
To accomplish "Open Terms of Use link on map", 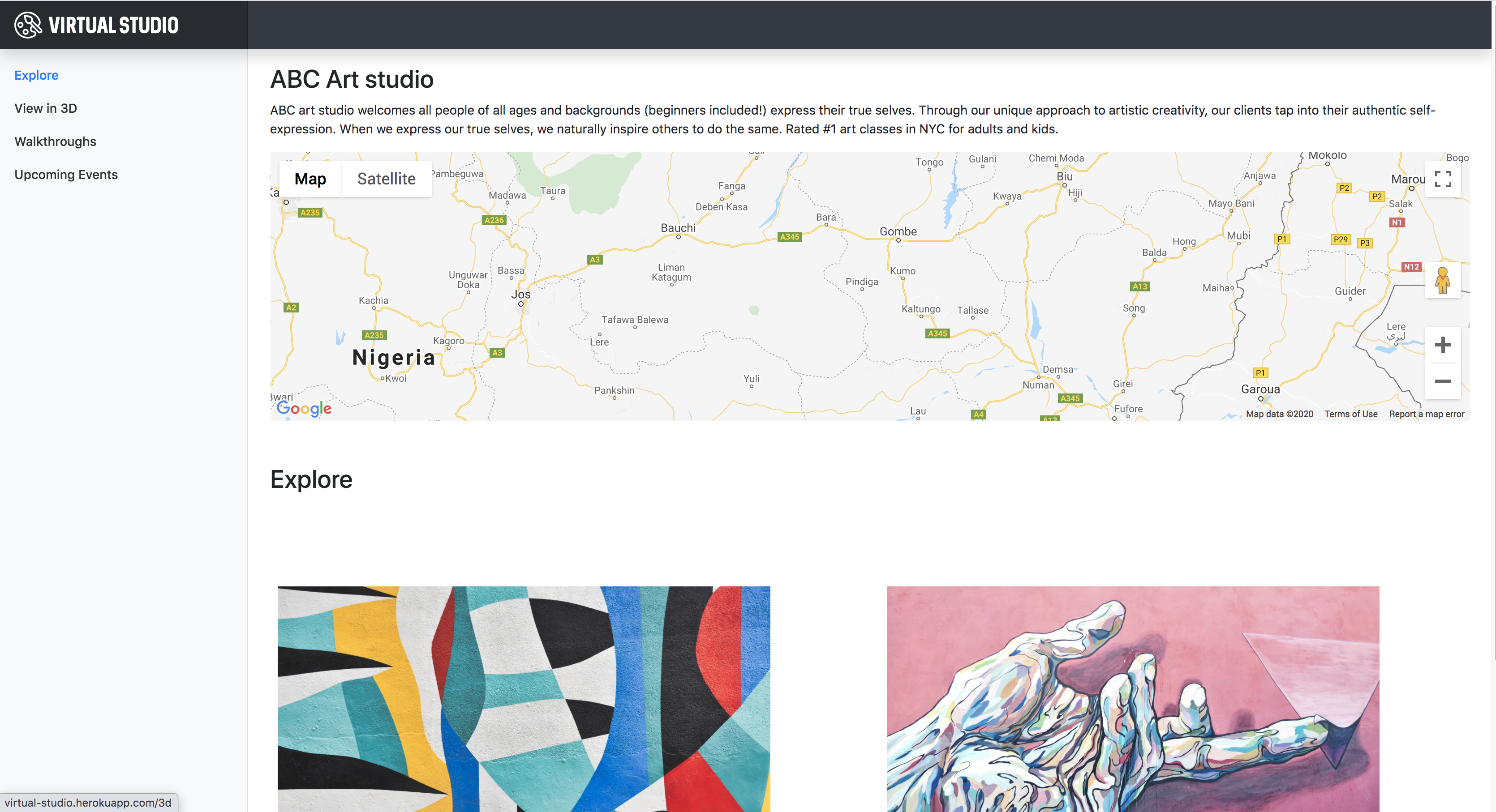I will click(1351, 414).
